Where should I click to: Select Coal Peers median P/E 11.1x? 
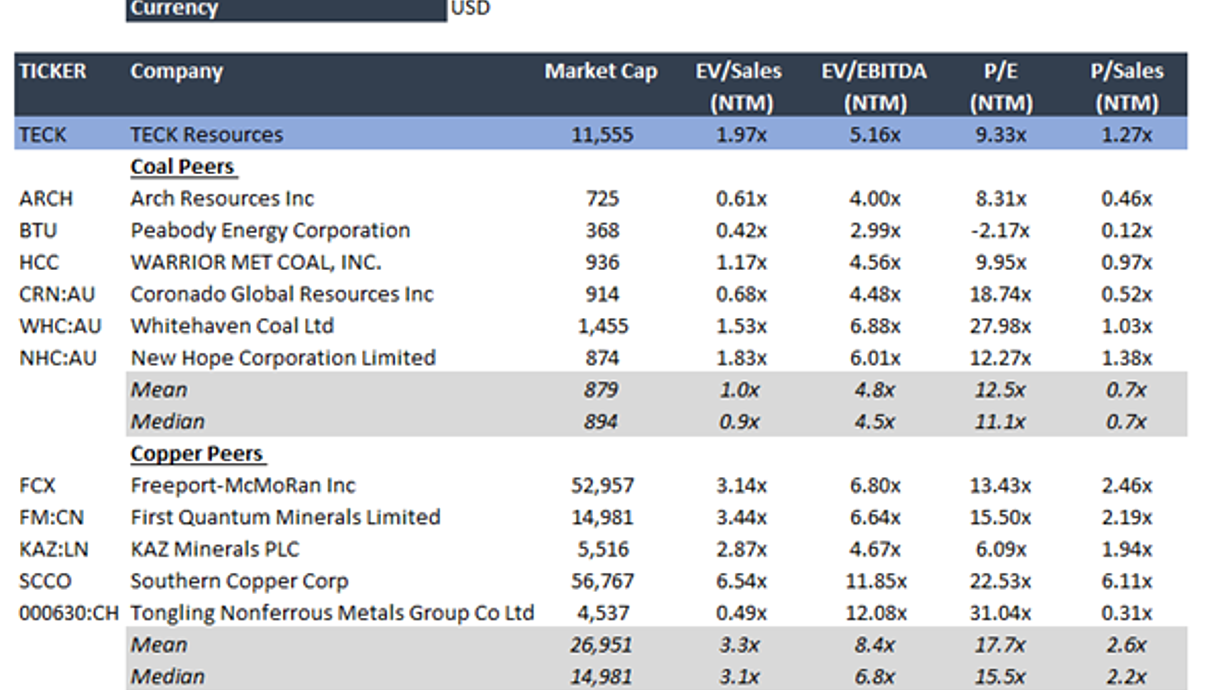(1001, 422)
